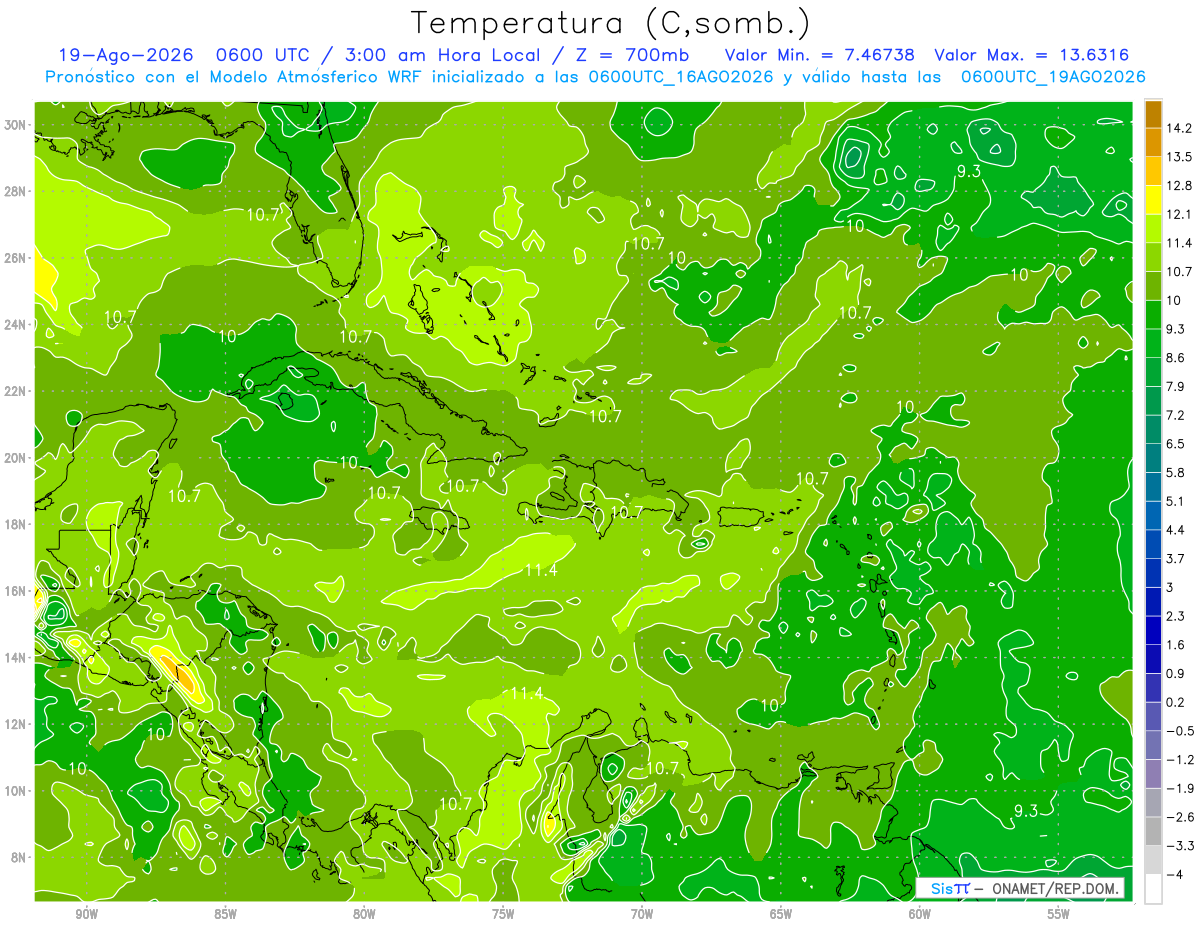Click the "-0.5" value on the color scale
The height and width of the screenshot is (927, 1200).
tap(1180, 731)
